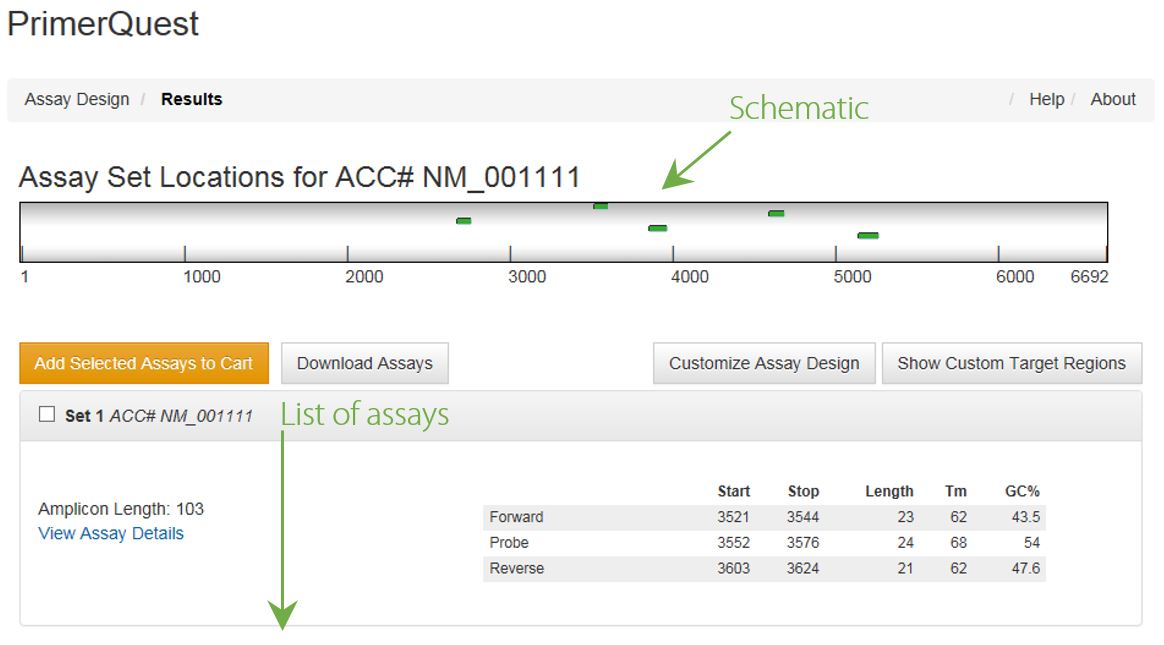Click the Download Assays button
The width and height of the screenshot is (1164, 645).
pyautogui.click(x=364, y=363)
